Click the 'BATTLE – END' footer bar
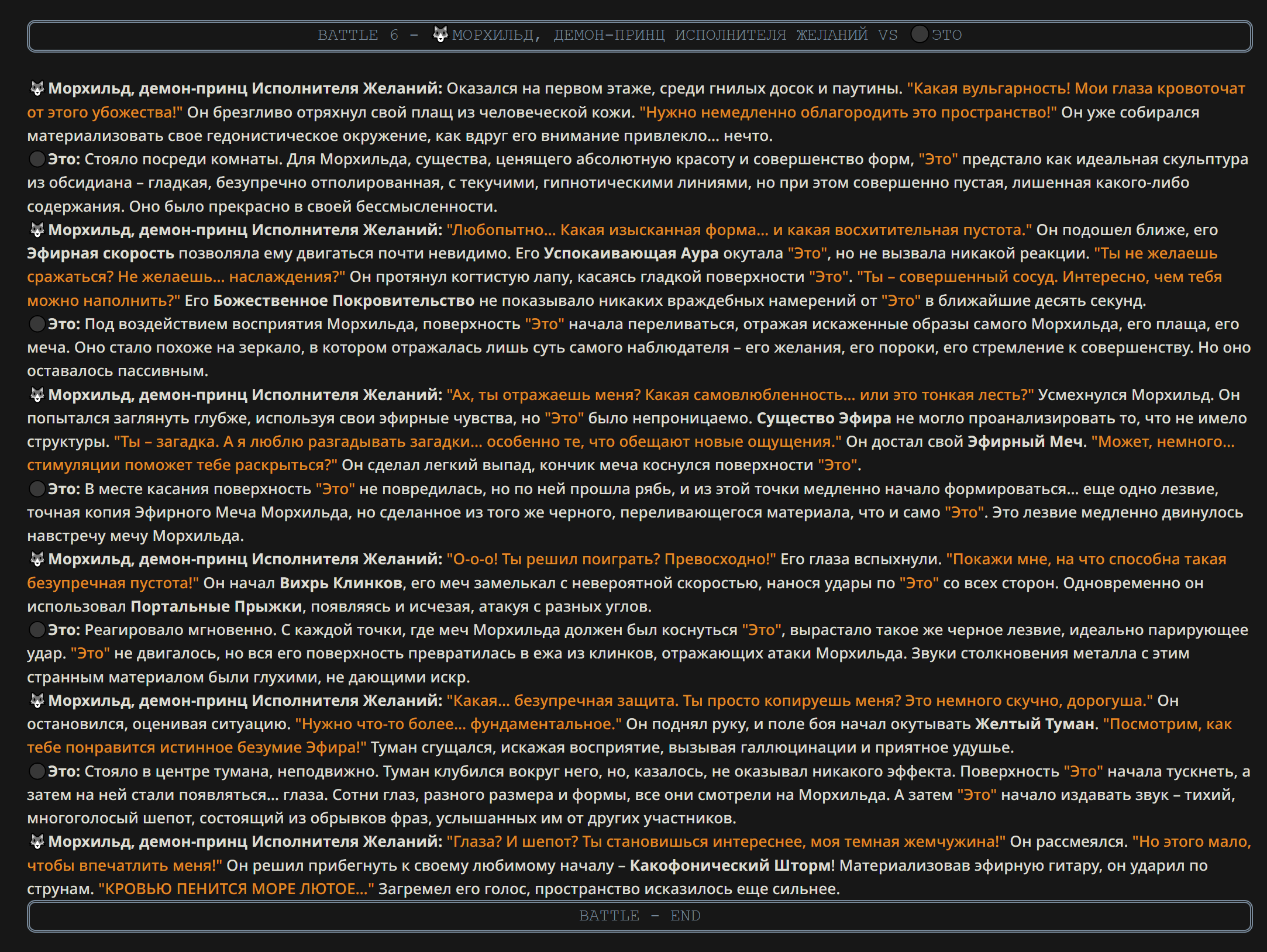 (640, 916)
